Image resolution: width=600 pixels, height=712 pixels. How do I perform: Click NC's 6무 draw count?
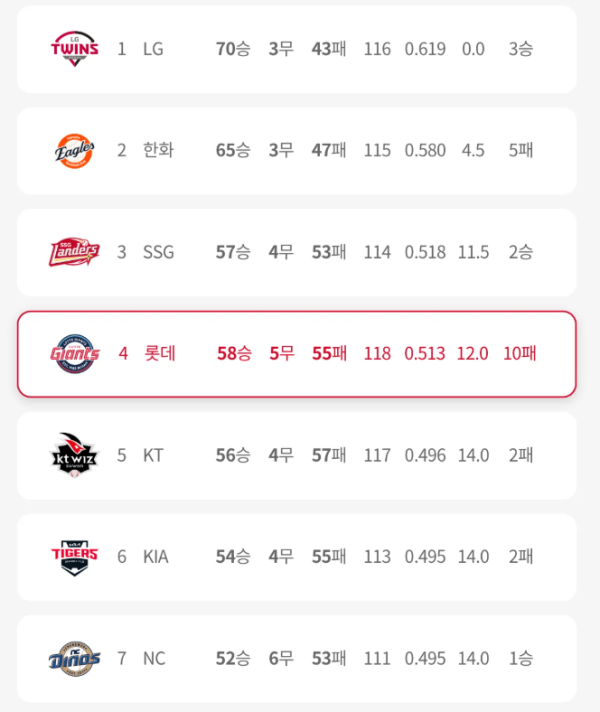tap(281, 658)
